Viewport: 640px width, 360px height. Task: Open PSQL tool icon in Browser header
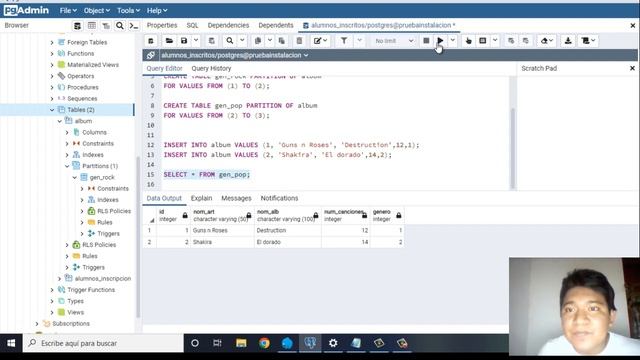click(x=133, y=26)
